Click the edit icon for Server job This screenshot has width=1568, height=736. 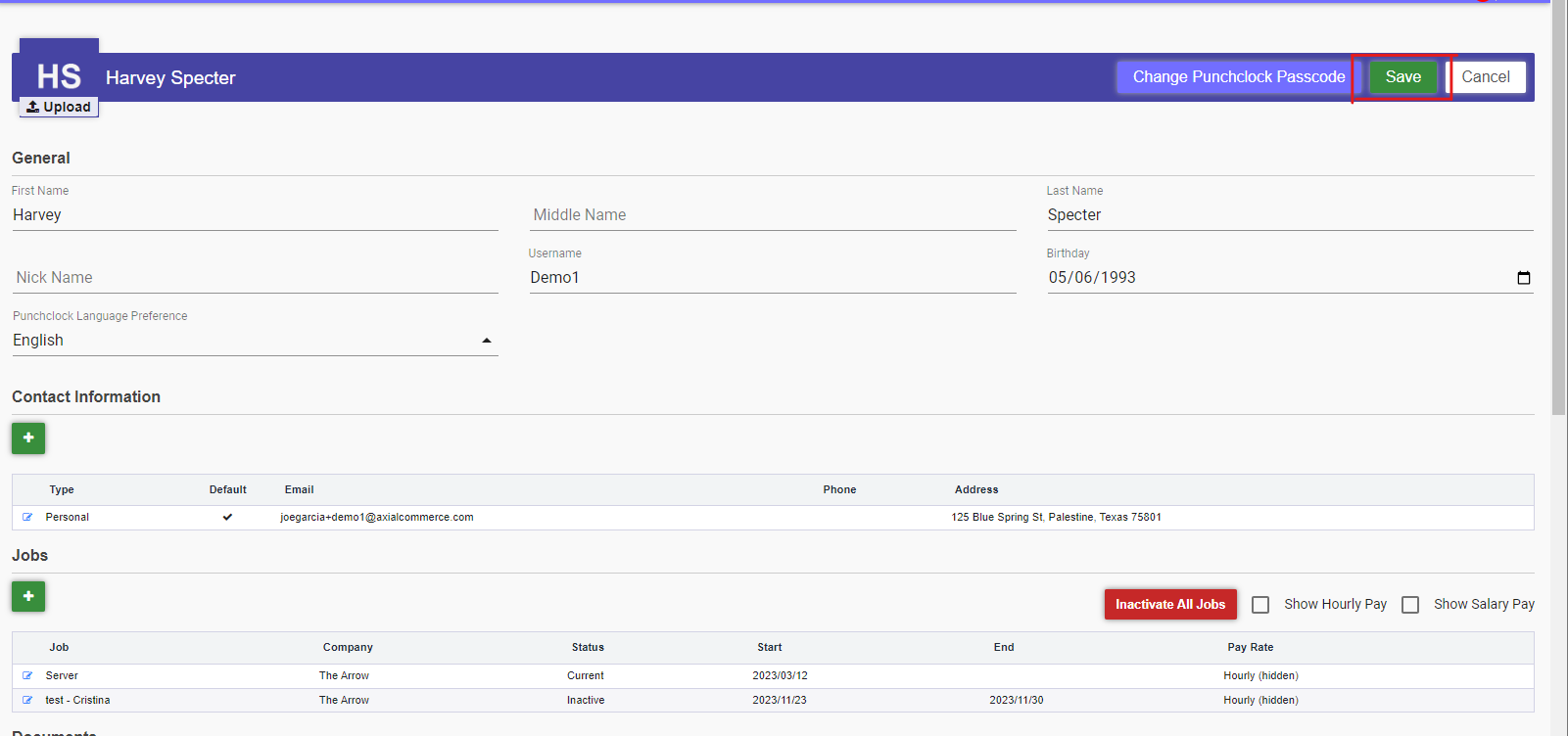point(27,675)
